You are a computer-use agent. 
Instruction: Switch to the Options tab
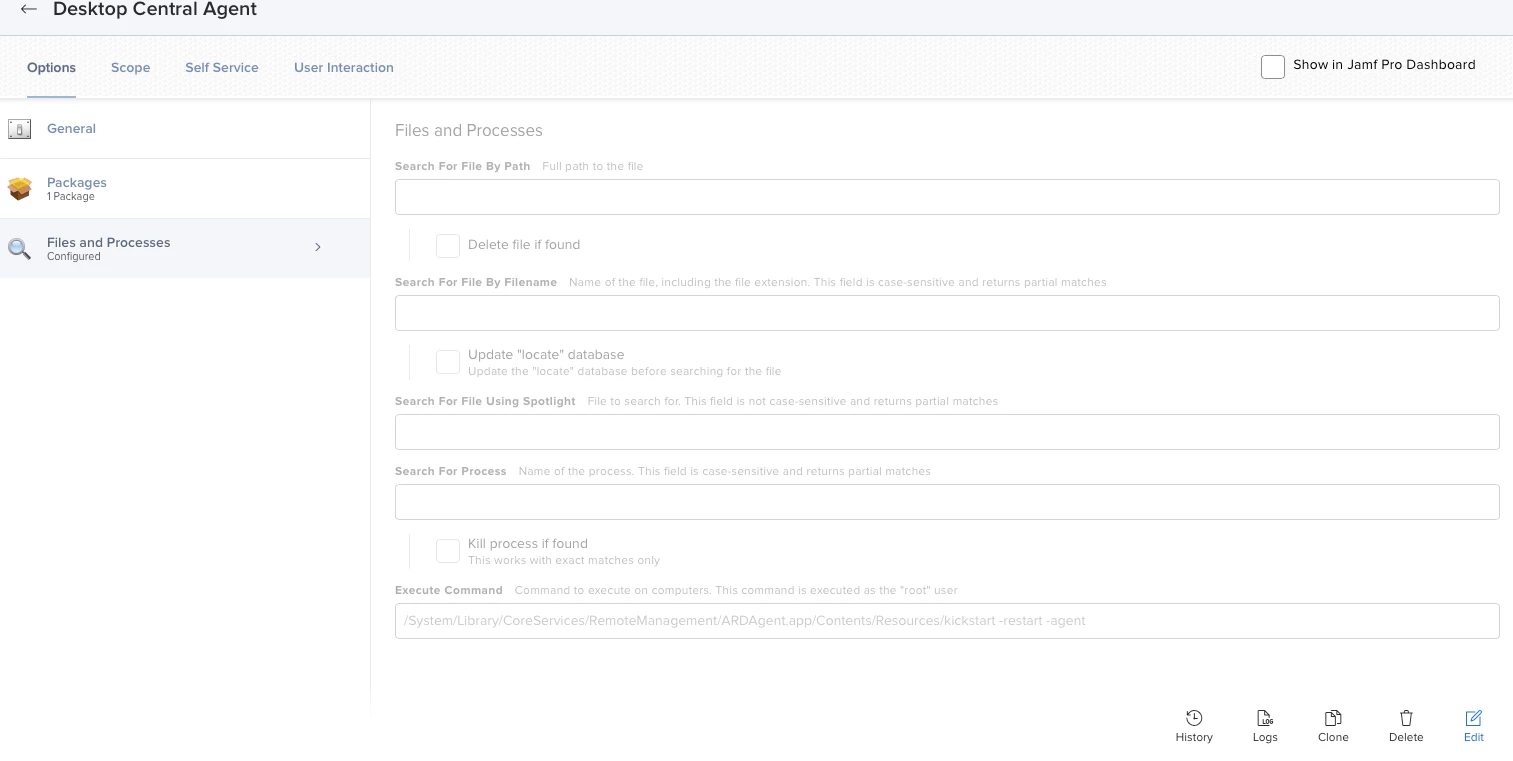click(51, 68)
